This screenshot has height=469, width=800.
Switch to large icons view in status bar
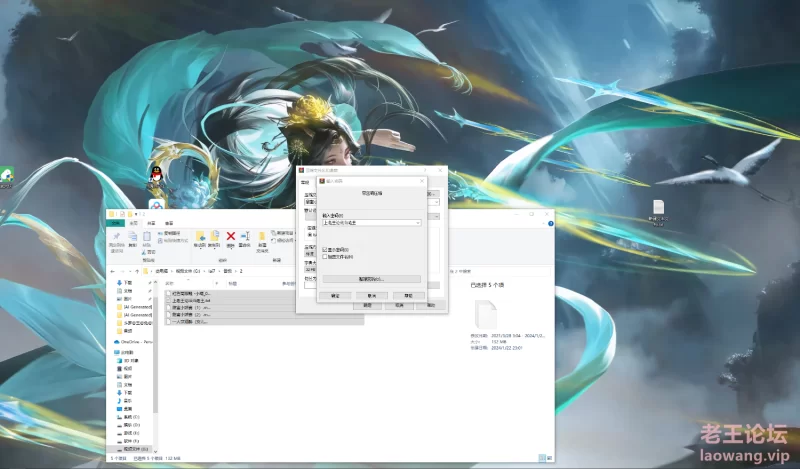click(x=549, y=458)
